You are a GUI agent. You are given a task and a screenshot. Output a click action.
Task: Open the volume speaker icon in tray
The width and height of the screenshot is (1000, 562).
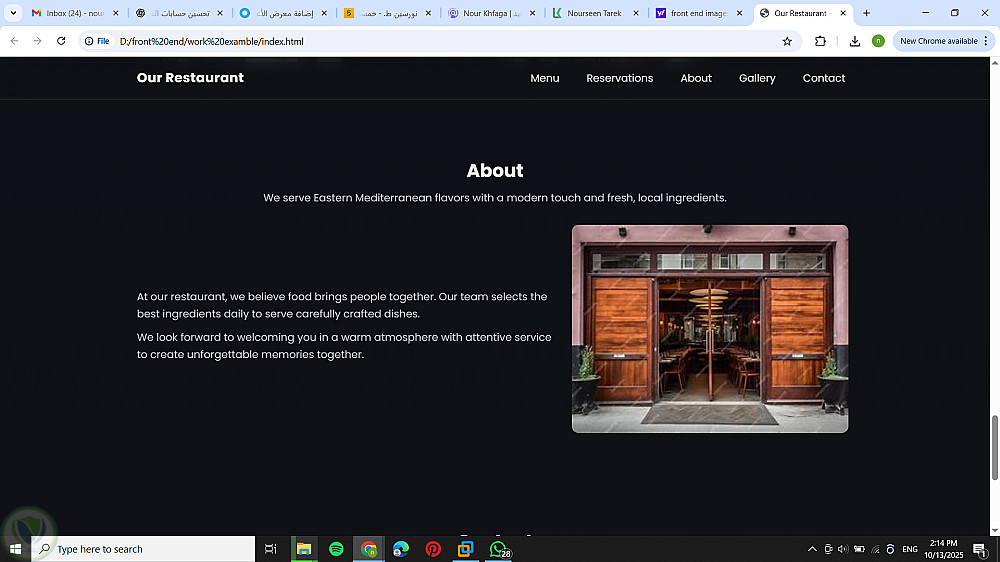click(x=843, y=549)
